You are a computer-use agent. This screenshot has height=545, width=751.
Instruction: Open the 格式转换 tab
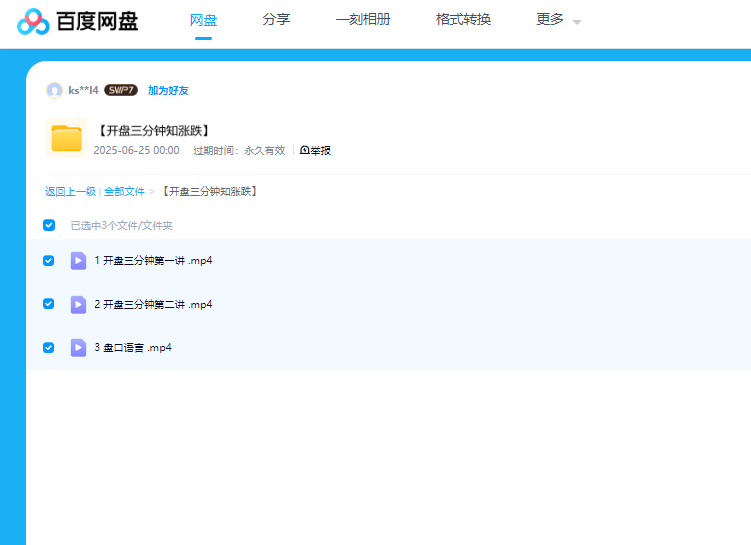click(463, 20)
